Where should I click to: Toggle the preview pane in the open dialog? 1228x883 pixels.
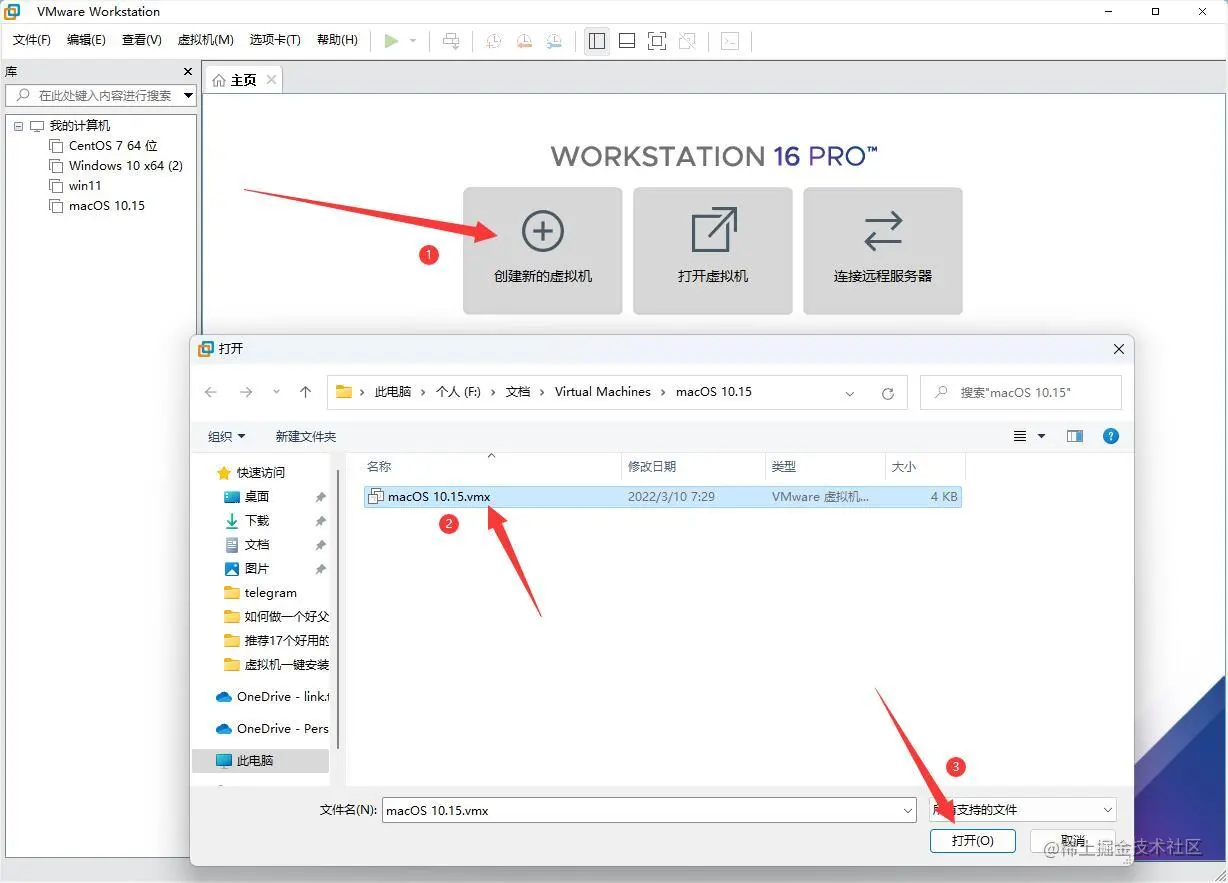(1075, 435)
